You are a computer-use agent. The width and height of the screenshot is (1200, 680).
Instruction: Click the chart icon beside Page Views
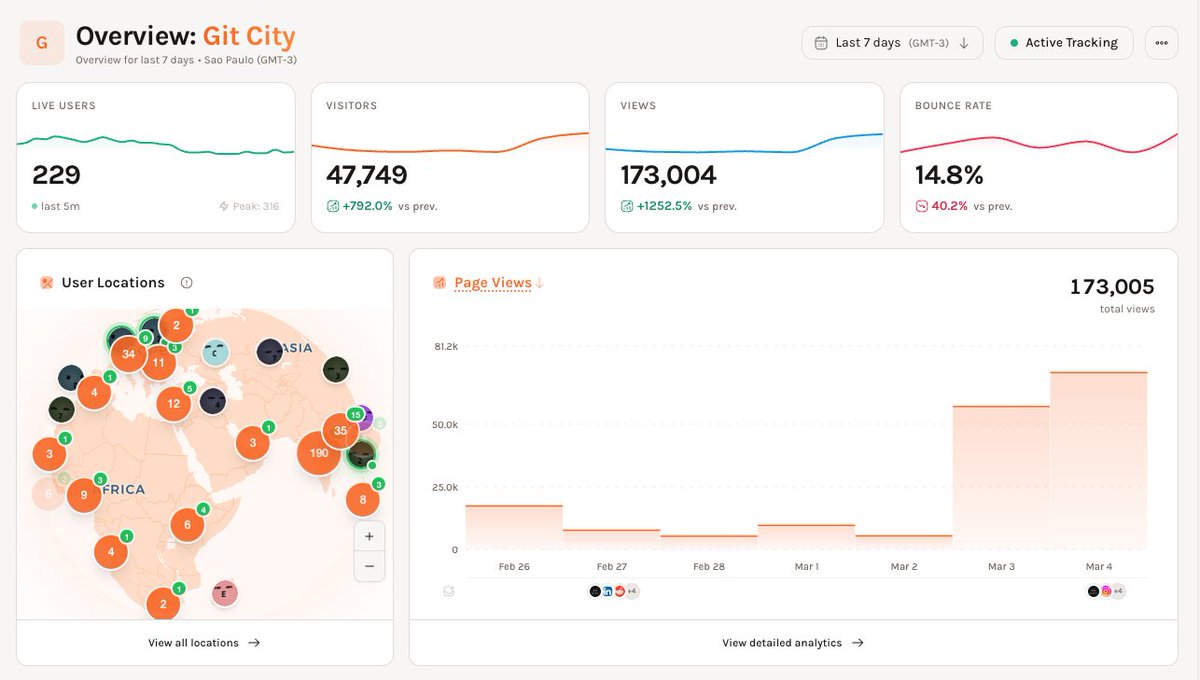(x=439, y=283)
